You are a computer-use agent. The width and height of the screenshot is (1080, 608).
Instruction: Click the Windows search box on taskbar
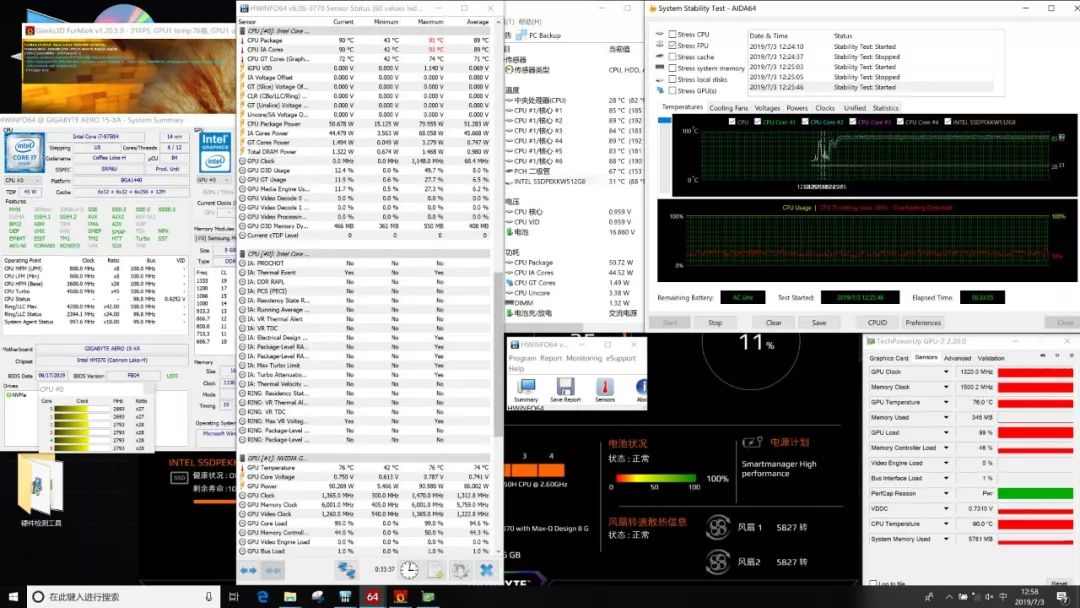point(120,597)
